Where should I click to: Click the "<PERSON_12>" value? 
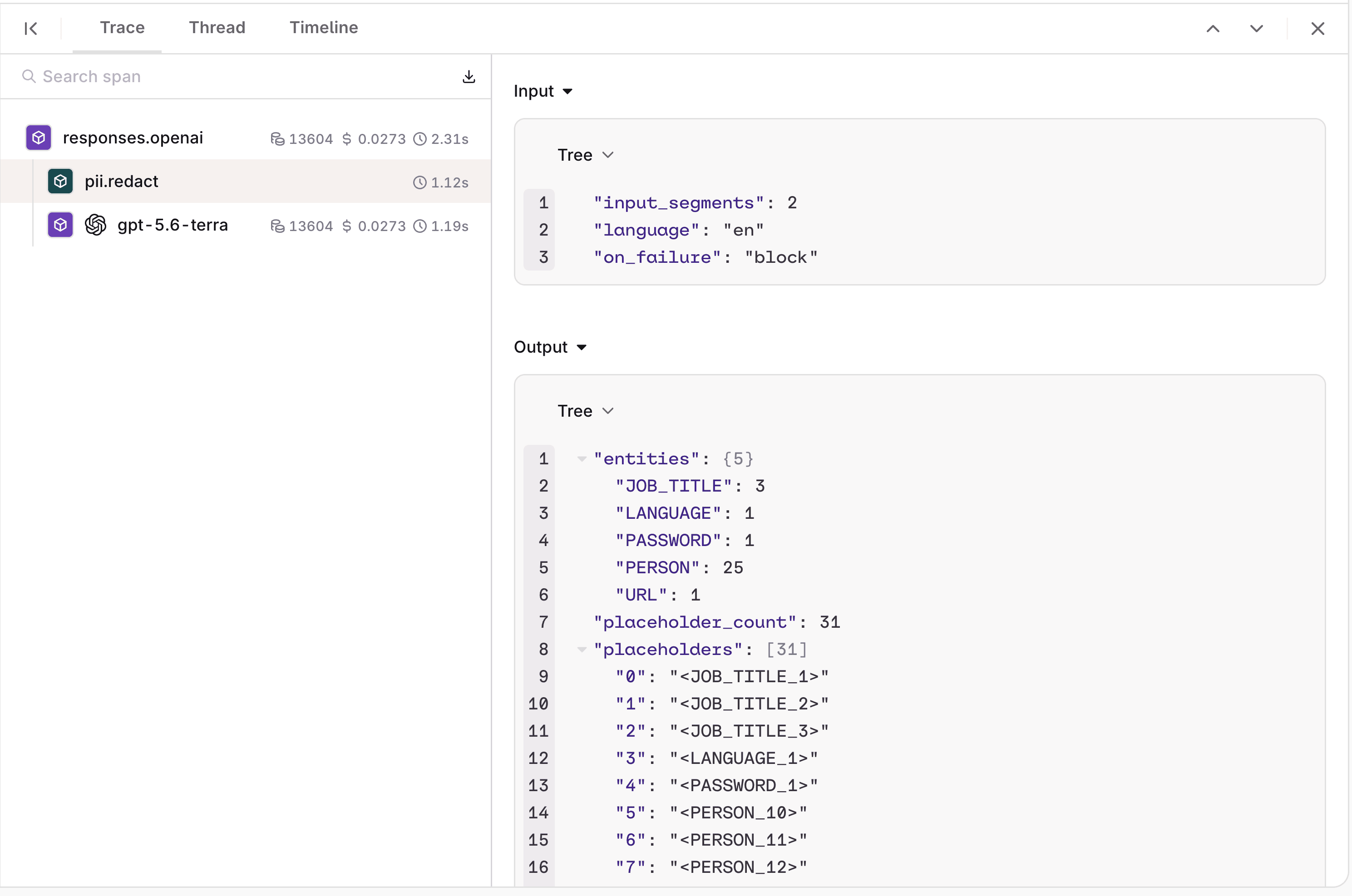[738, 867]
